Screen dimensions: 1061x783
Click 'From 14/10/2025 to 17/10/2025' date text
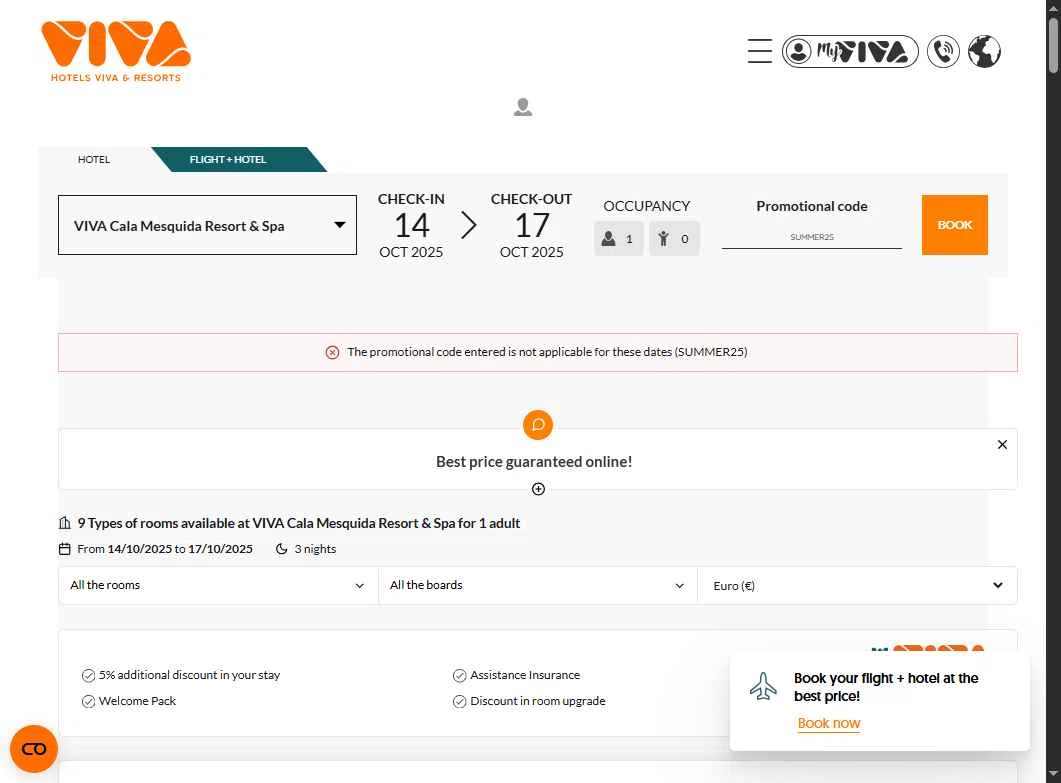click(165, 549)
